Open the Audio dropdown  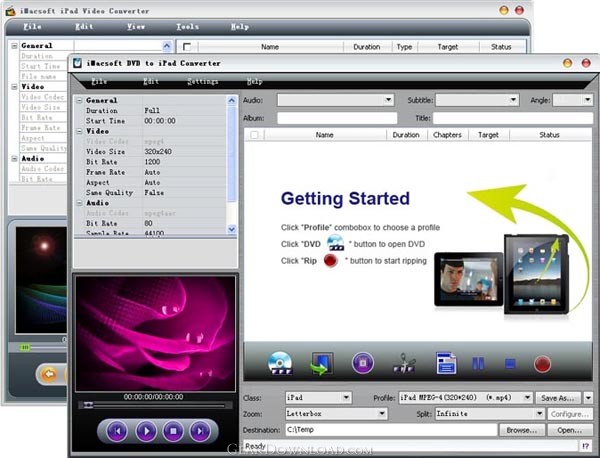335,100
